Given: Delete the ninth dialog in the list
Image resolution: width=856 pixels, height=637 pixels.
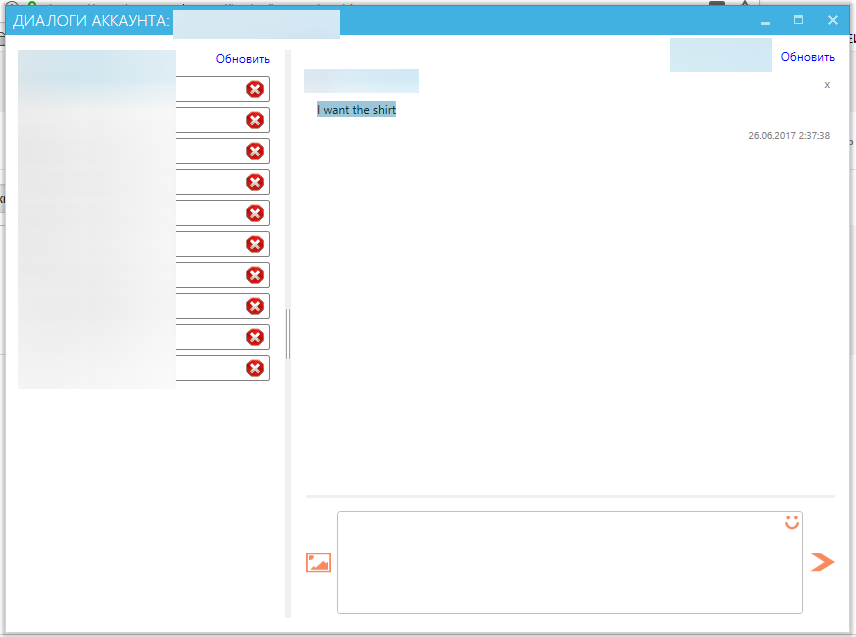Looking at the screenshot, I should 255,337.
